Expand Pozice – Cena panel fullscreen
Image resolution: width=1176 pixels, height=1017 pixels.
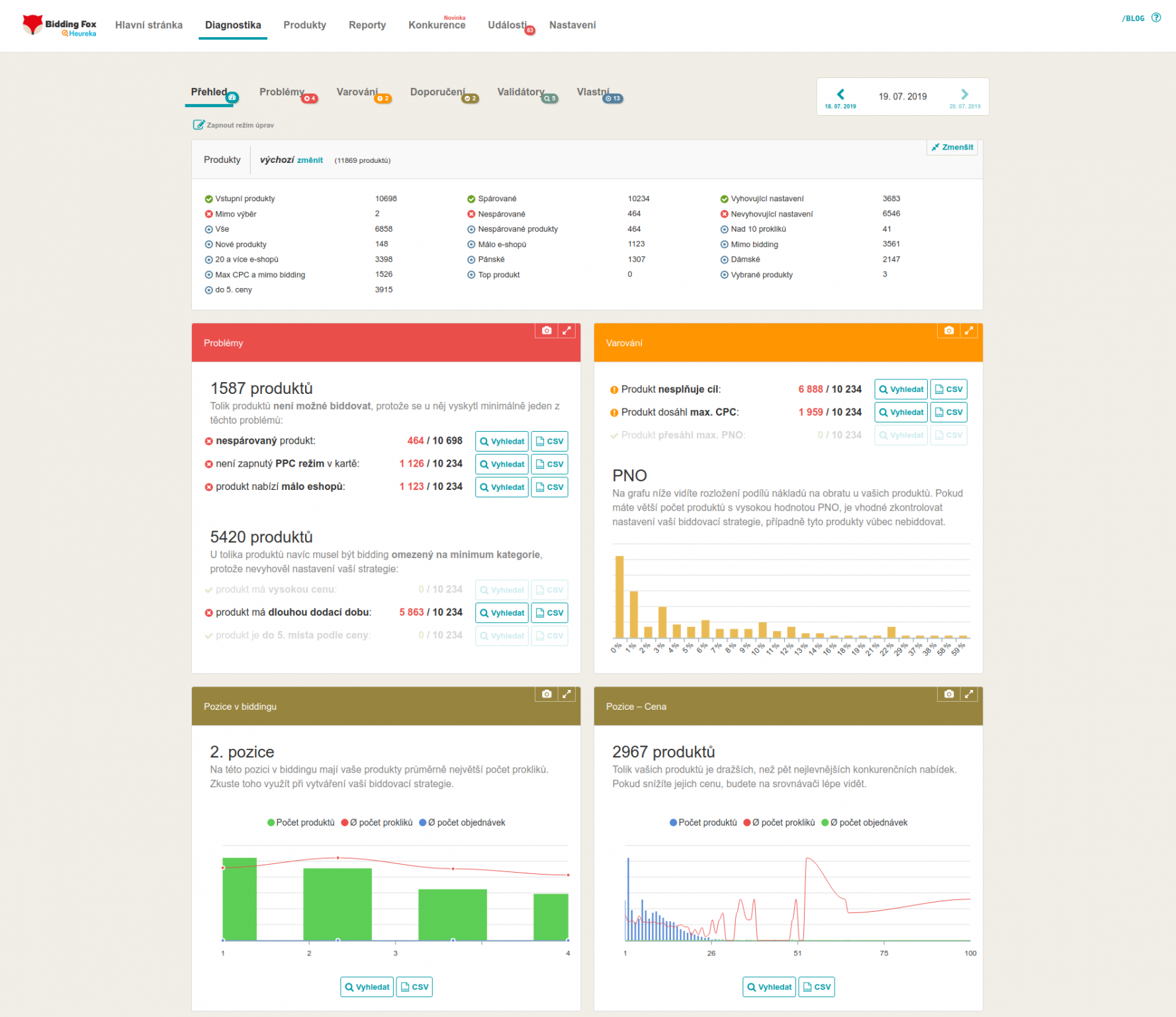969,694
